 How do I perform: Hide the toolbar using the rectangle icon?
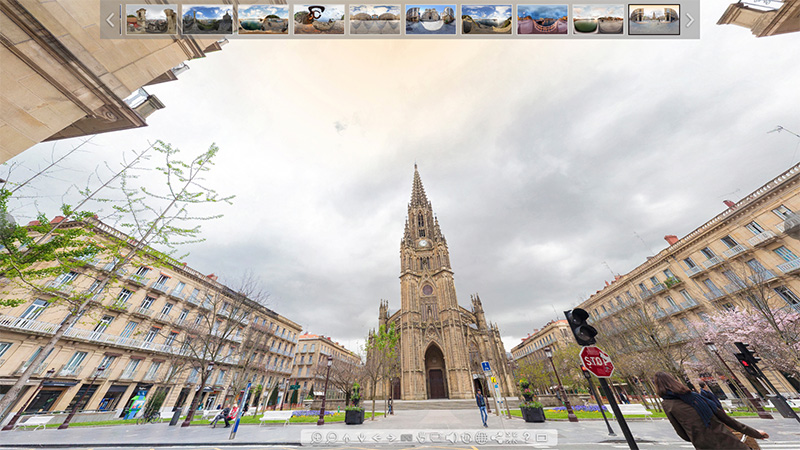[541, 438]
